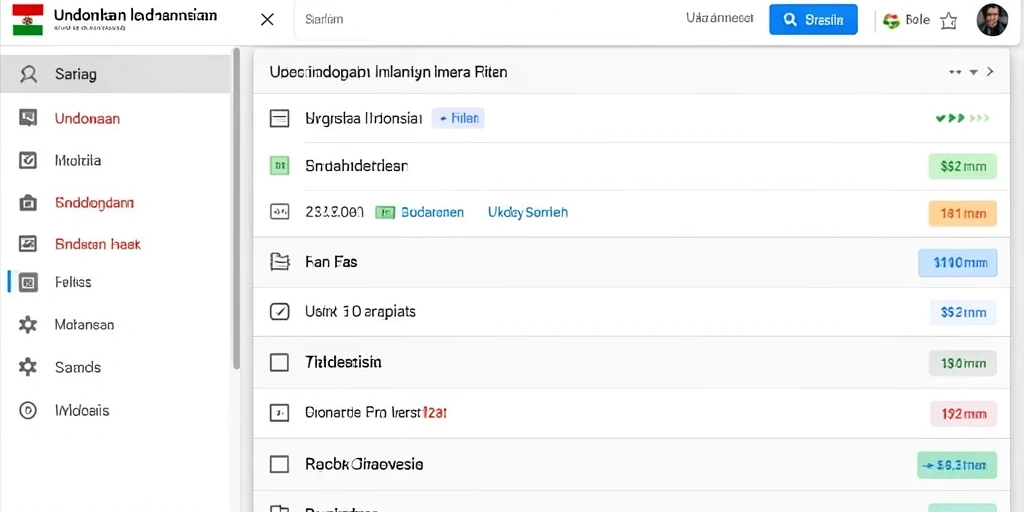Click the green arrow badge in Racbk row
Viewport: 1024px width, 512px height.
[x=957, y=465]
